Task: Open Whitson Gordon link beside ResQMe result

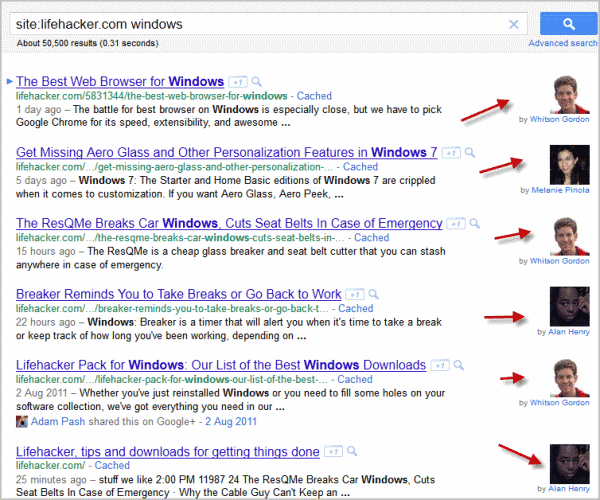Action: [559, 261]
